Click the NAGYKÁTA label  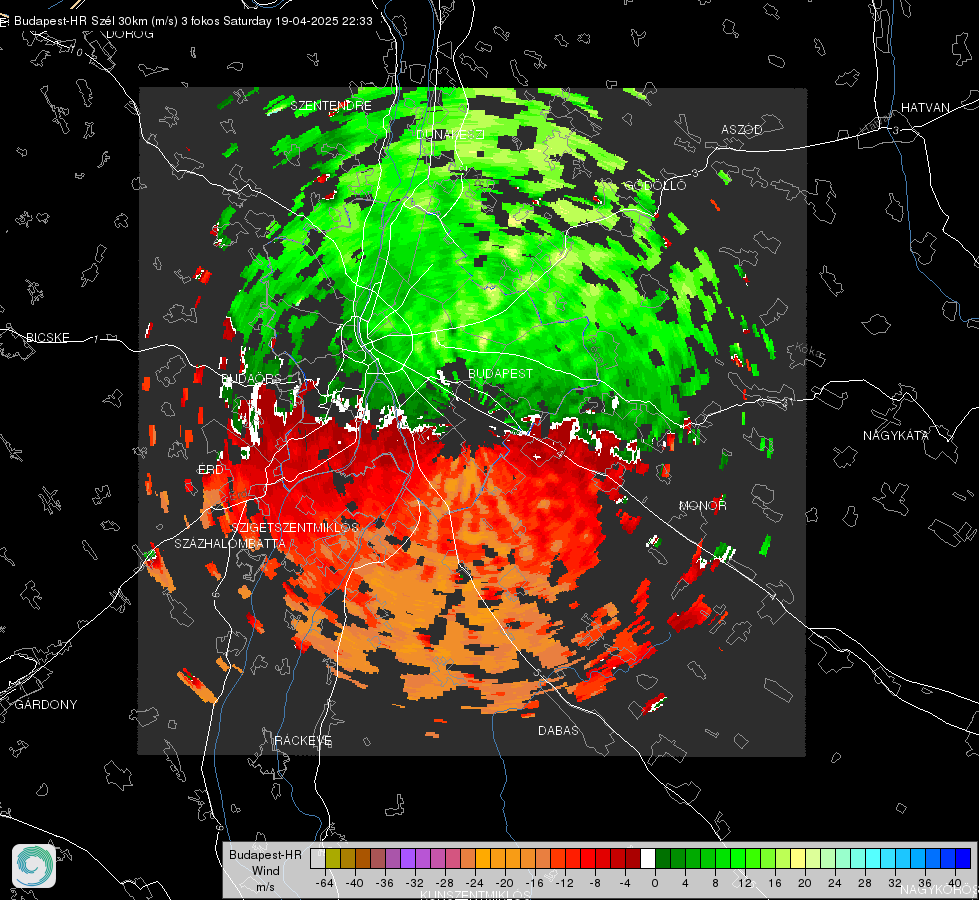[x=895, y=435]
